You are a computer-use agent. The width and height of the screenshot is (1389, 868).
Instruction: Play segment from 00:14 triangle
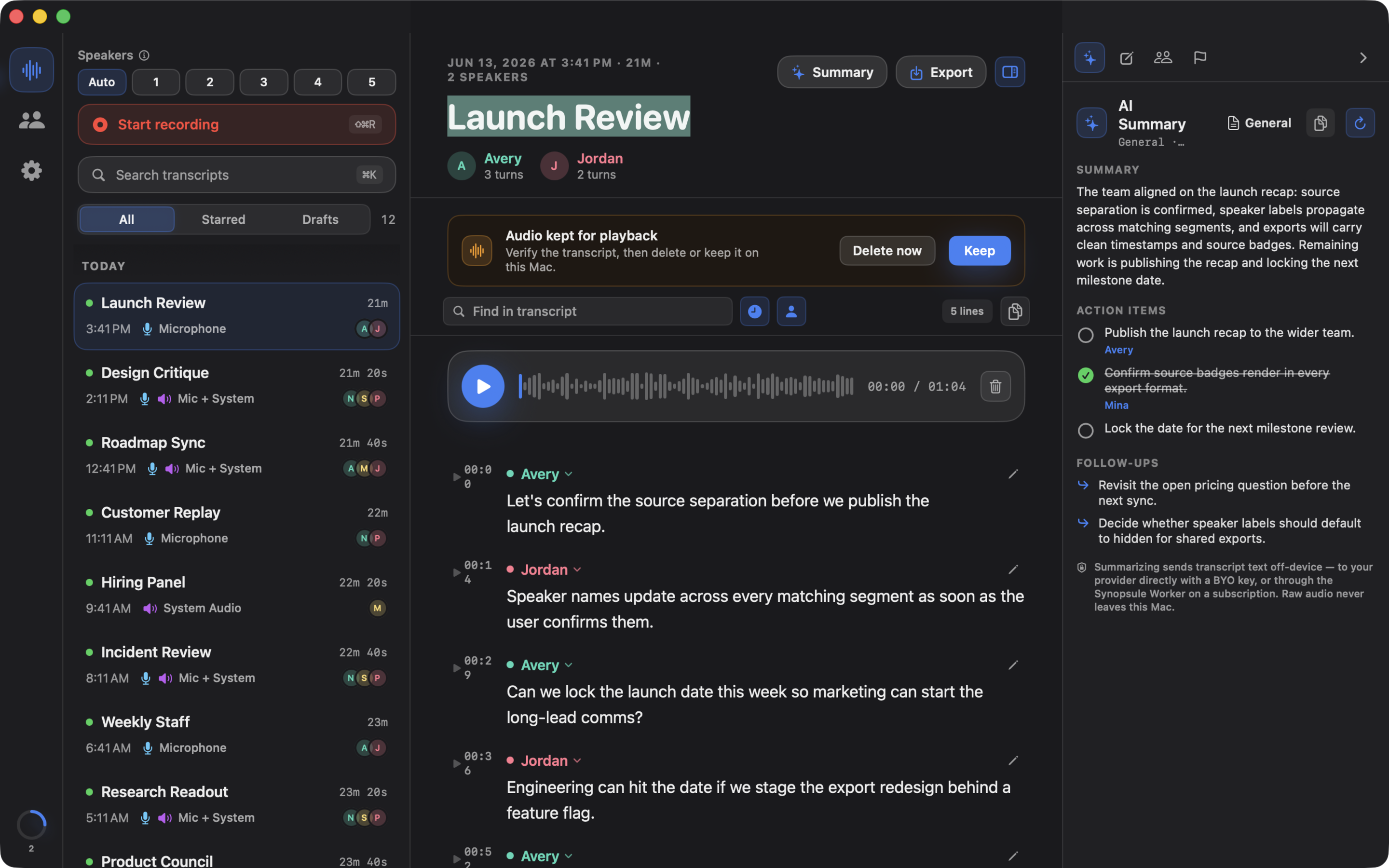click(x=456, y=572)
